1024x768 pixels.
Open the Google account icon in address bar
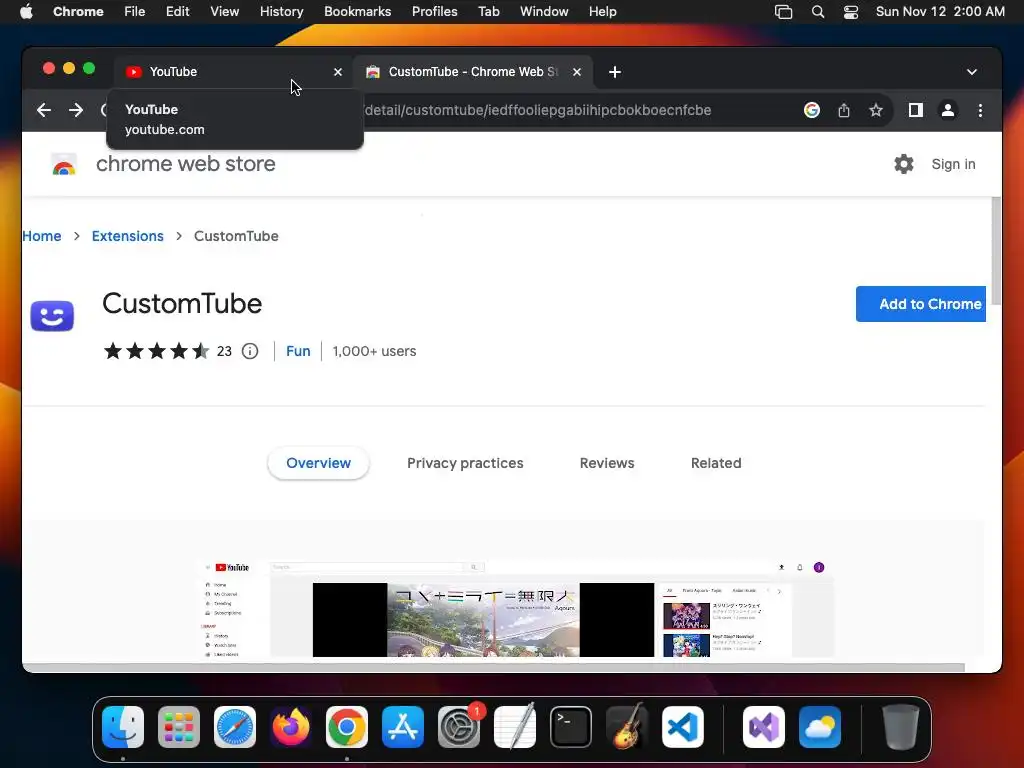812,110
